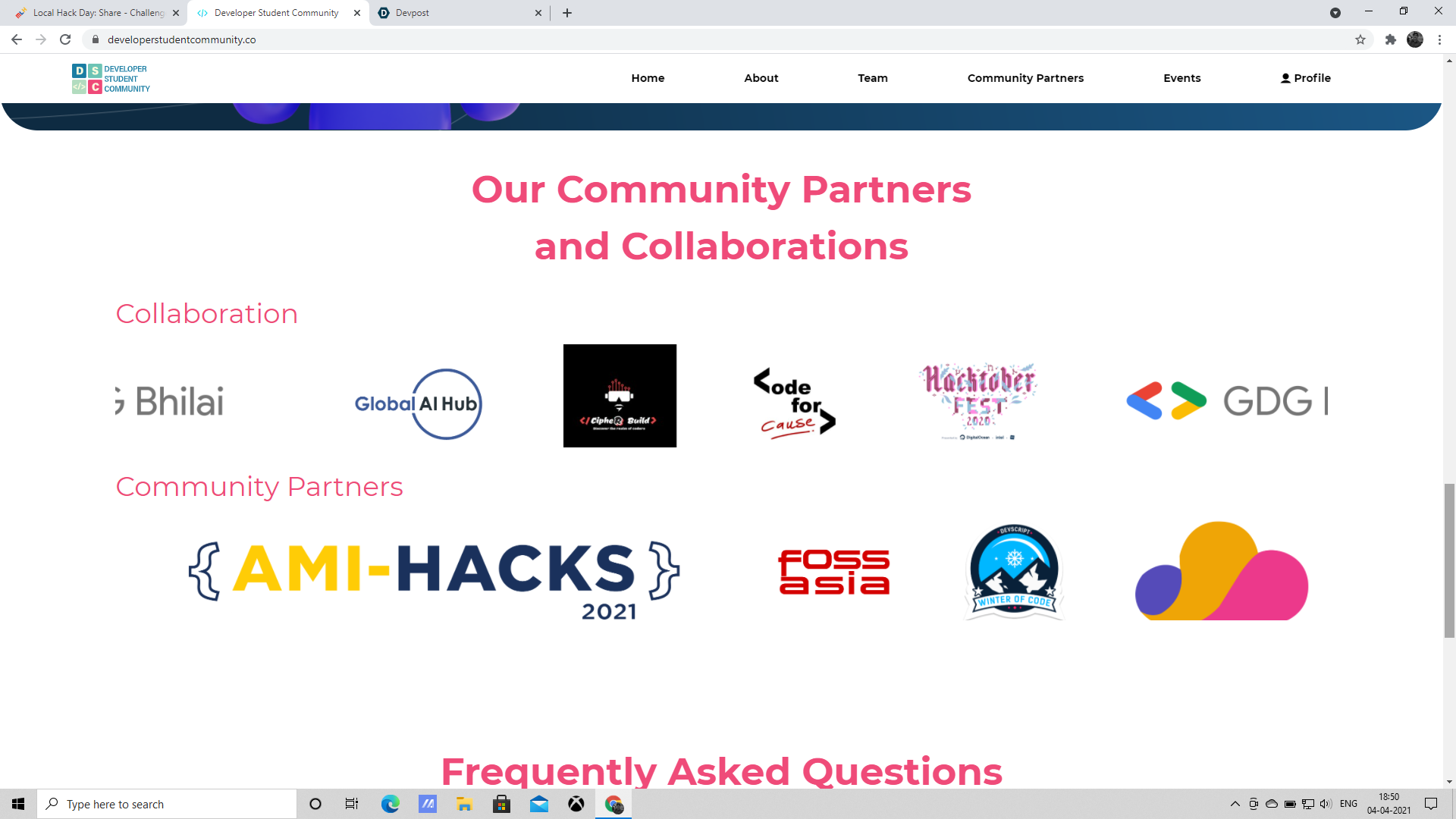Image resolution: width=1456 pixels, height=819 pixels.
Task: Open the Winter of Code badge
Action: point(1014,573)
